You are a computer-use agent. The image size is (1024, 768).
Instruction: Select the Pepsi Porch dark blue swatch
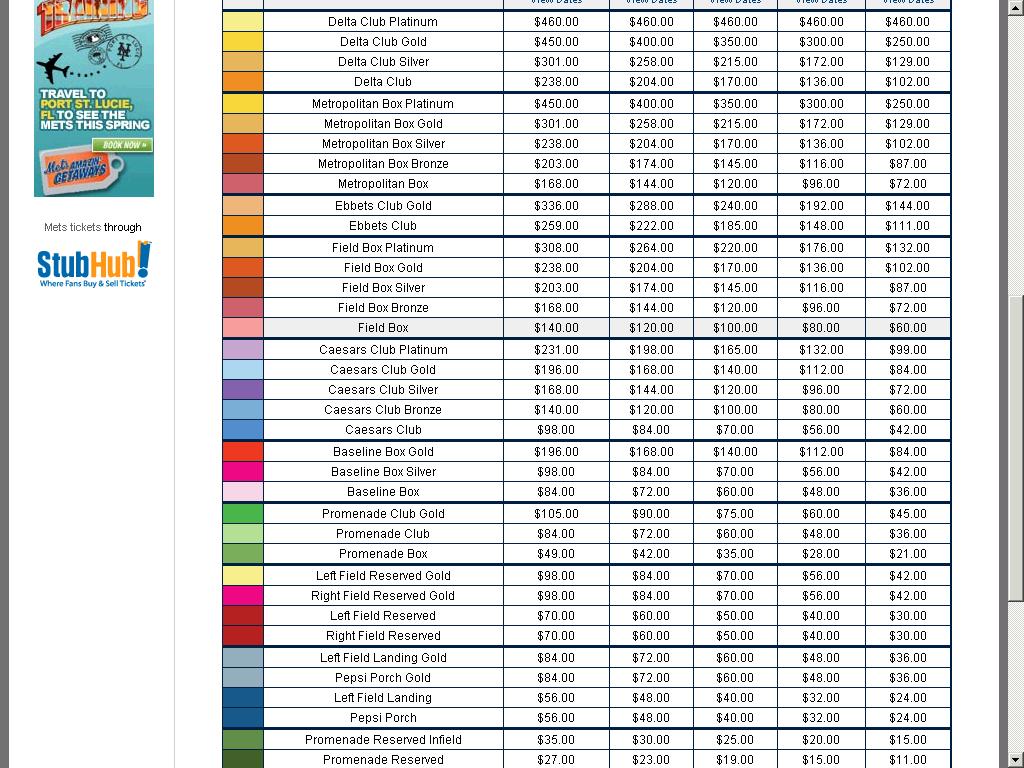pos(243,718)
